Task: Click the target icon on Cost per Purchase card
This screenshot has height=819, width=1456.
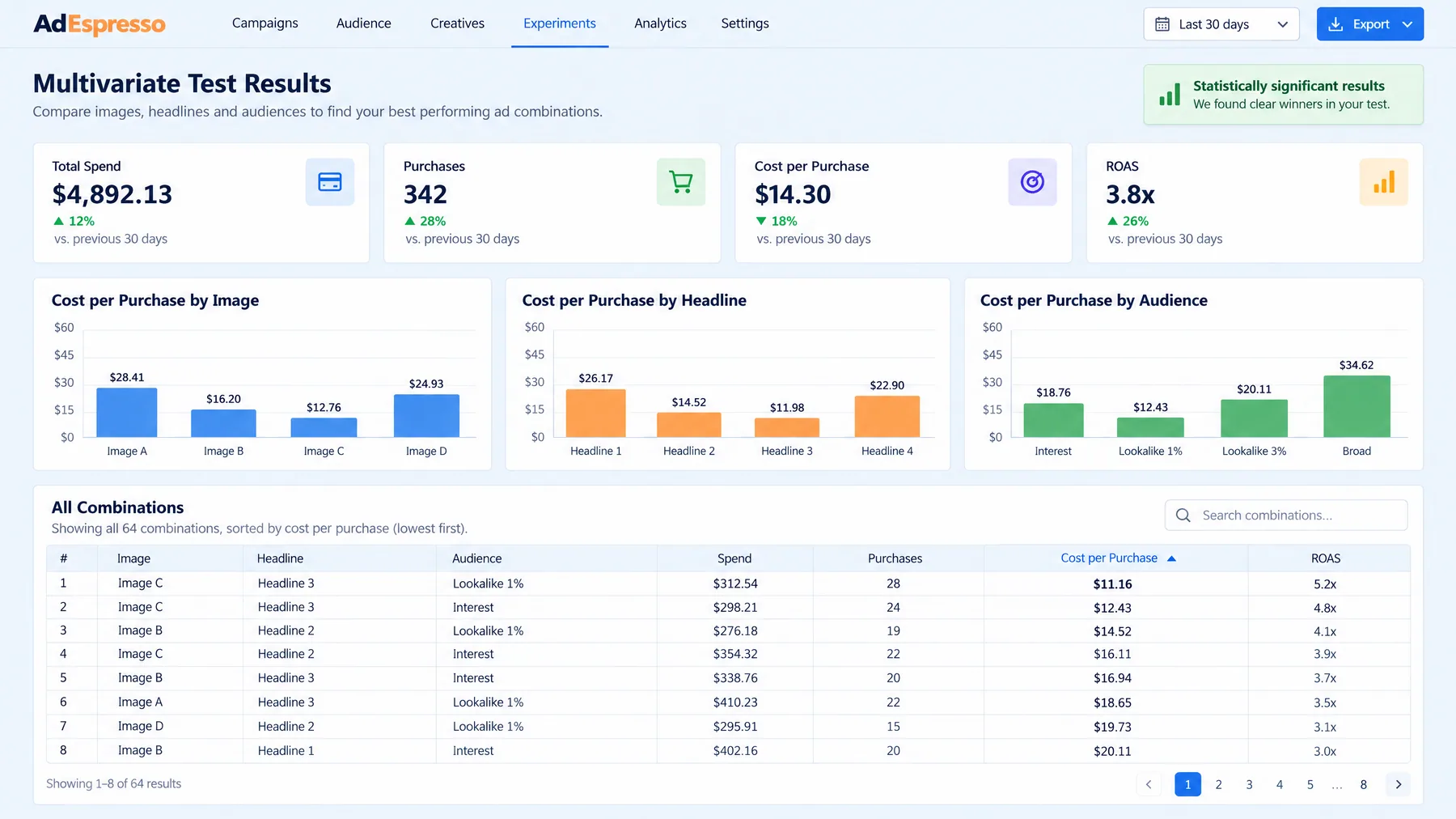Action: click(x=1032, y=182)
